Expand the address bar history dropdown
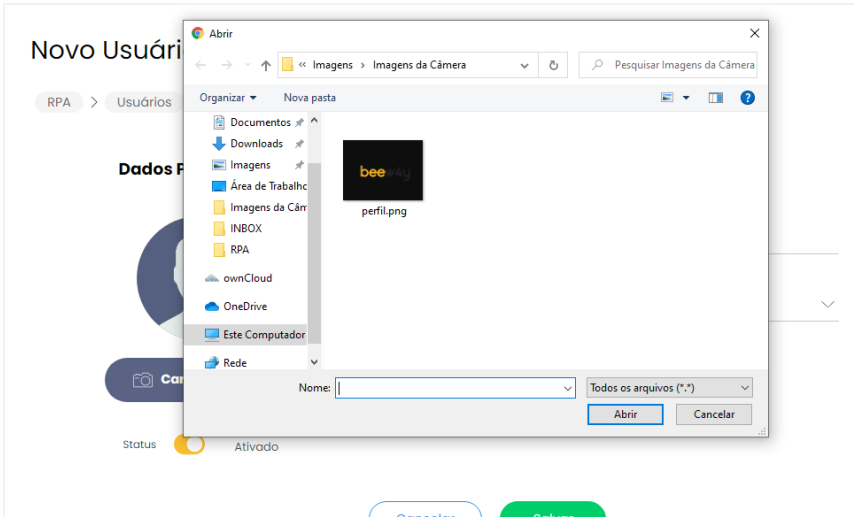 tap(524, 65)
